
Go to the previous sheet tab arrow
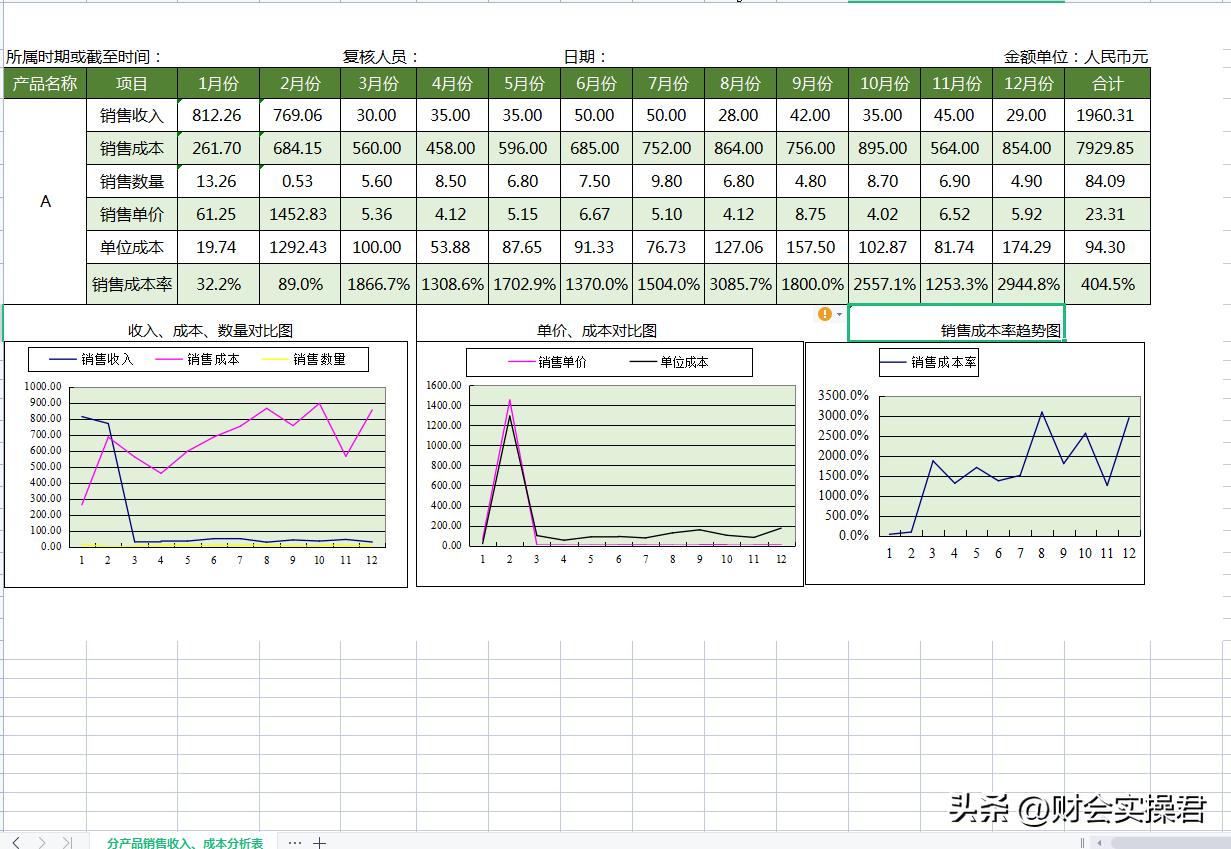point(16,843)
